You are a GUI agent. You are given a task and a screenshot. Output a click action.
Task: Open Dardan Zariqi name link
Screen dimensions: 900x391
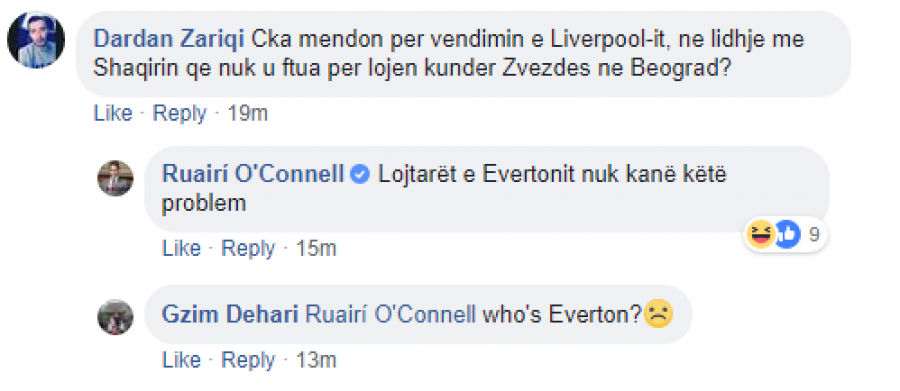click(x=169, y=40)
